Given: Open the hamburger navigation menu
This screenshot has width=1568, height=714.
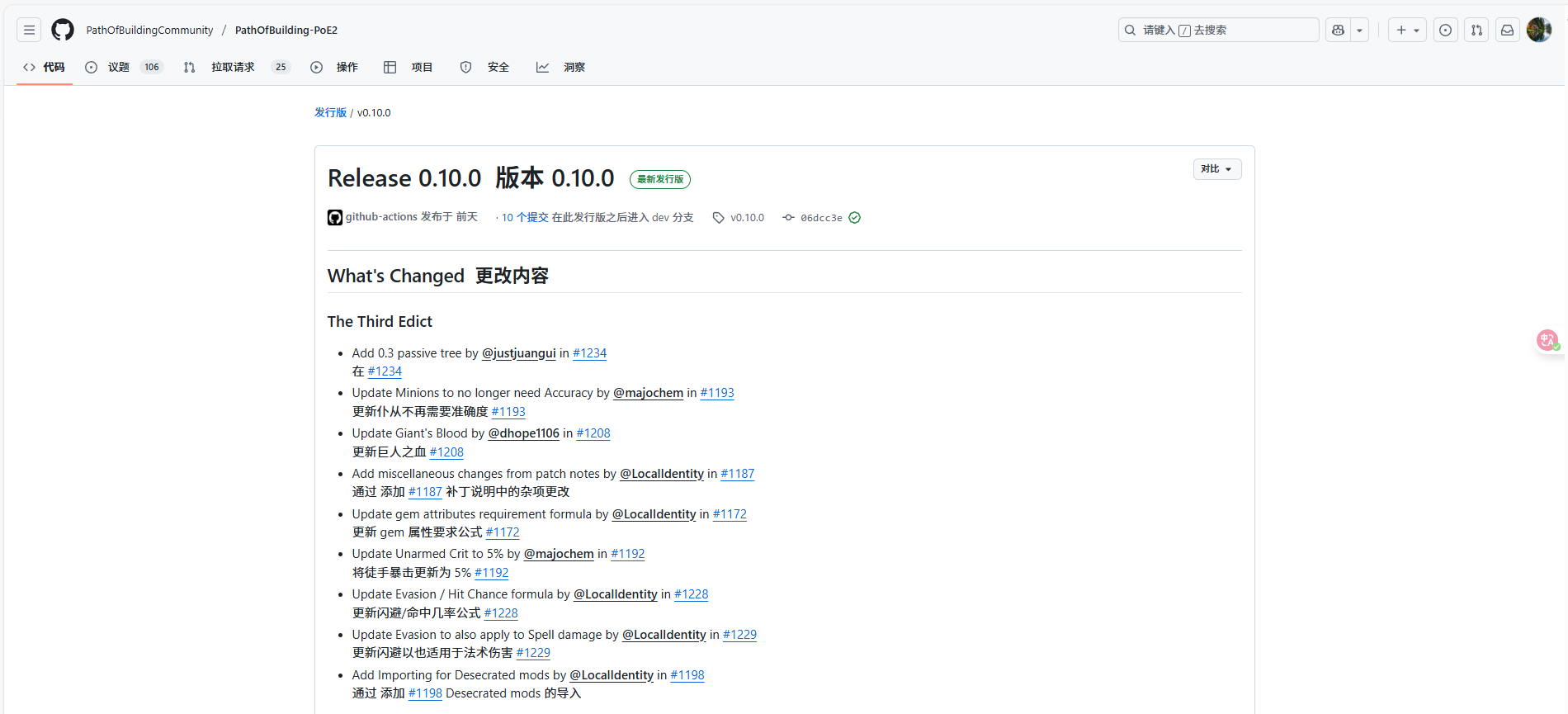Looking at the screenshot, I should (x=29, y=31).
